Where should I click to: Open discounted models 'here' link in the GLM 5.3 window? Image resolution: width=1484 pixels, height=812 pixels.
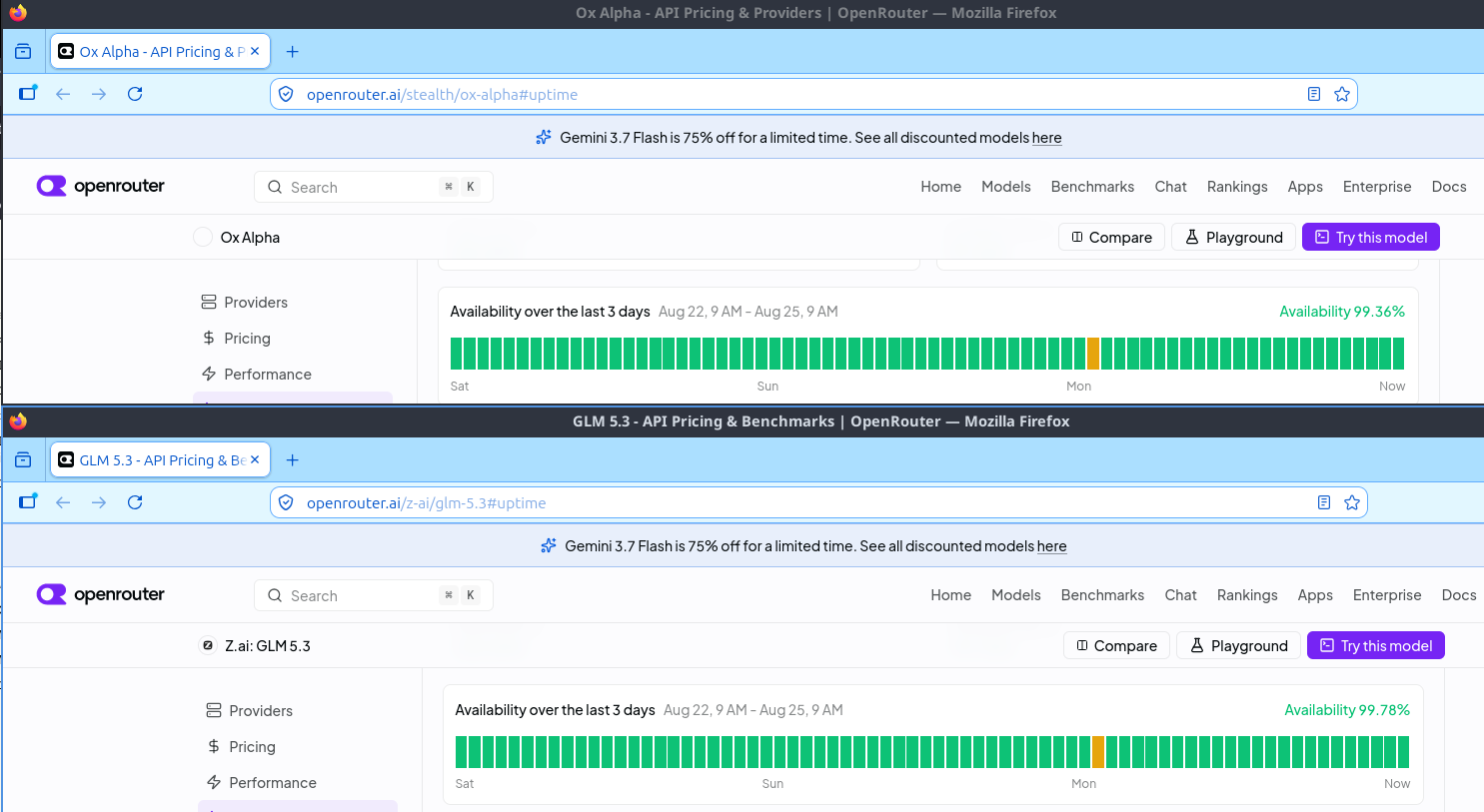click(1051, 546)
